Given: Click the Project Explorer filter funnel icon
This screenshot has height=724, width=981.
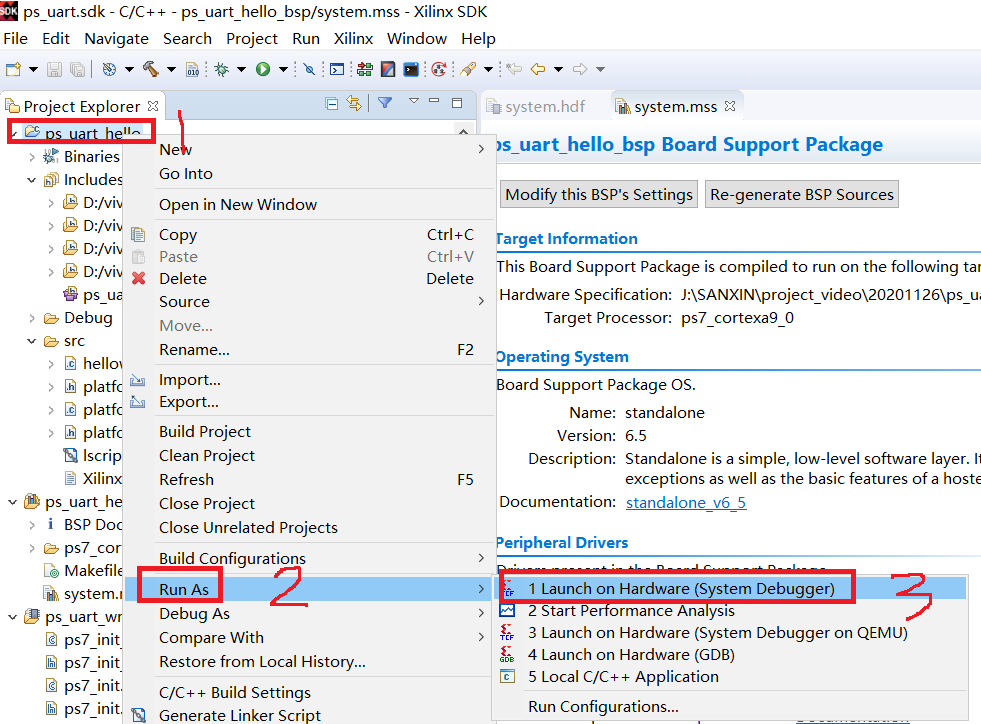Looking at the screenshot, I should (x=385, y=104).
